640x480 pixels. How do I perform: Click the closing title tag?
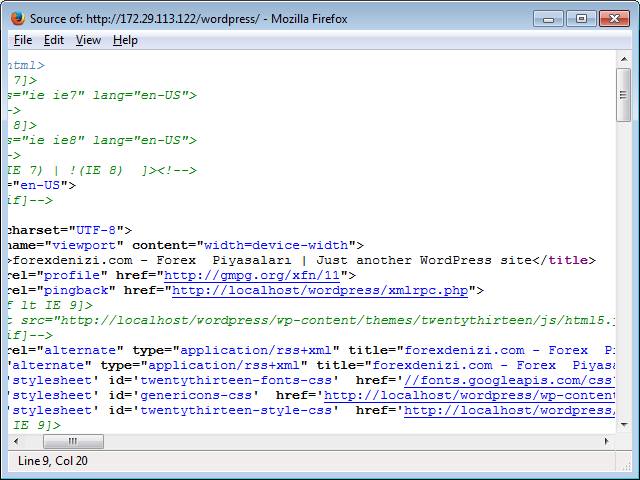[x=564, y=260]
